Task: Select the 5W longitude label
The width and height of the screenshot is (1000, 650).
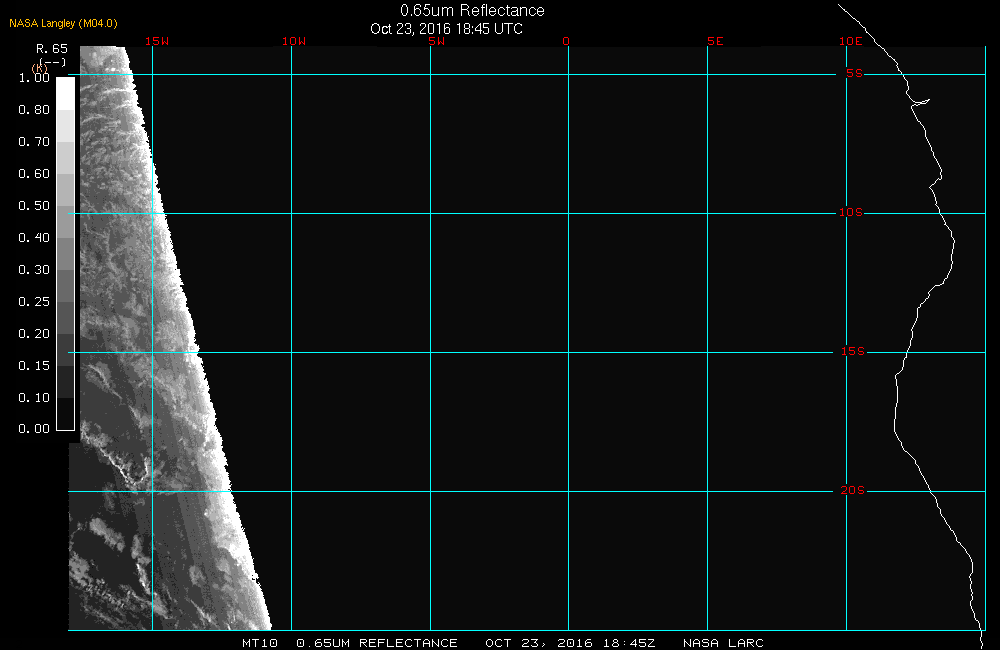Action: (436, 41)
